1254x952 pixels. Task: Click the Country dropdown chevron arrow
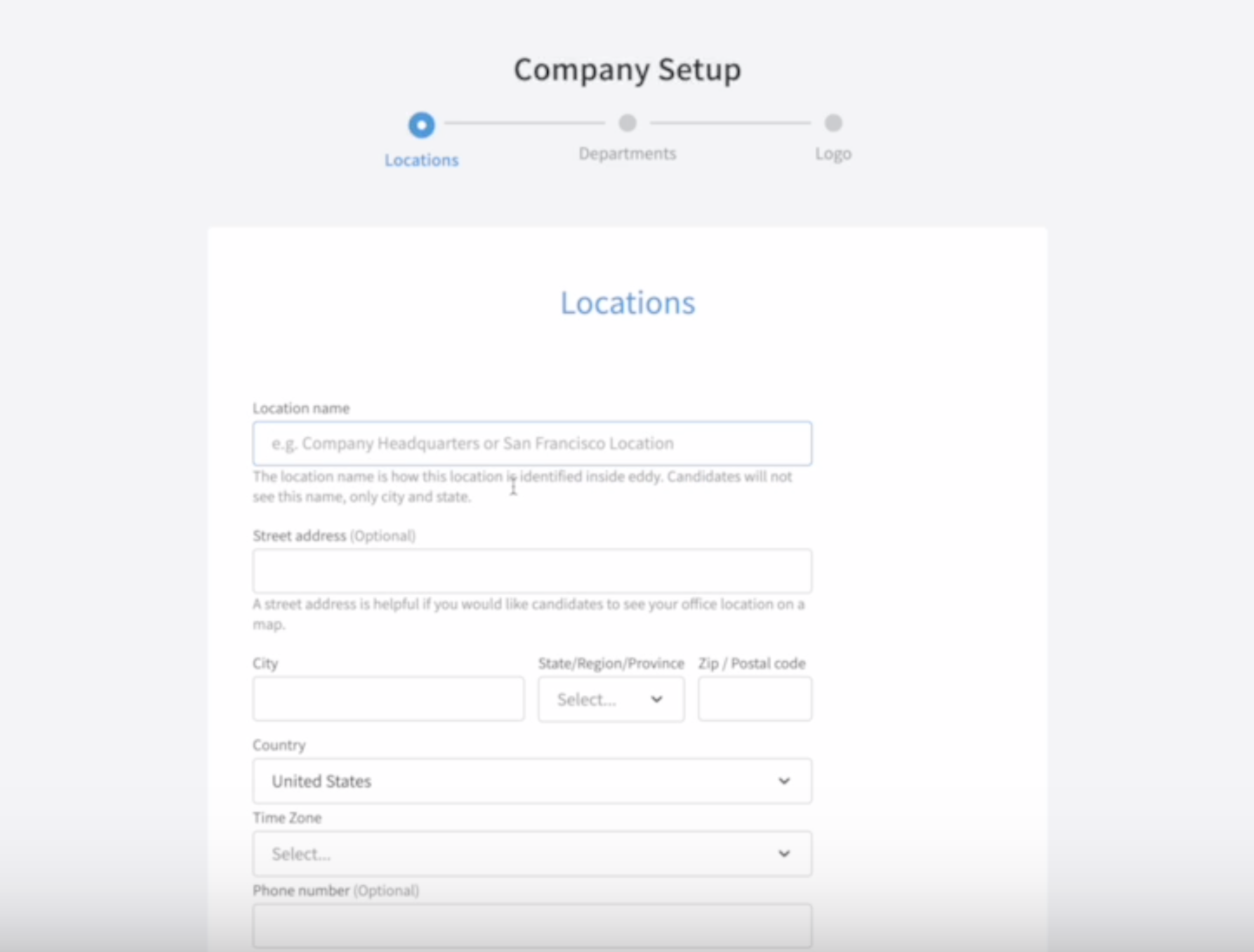pyautogui.click(x=784, y=781)
